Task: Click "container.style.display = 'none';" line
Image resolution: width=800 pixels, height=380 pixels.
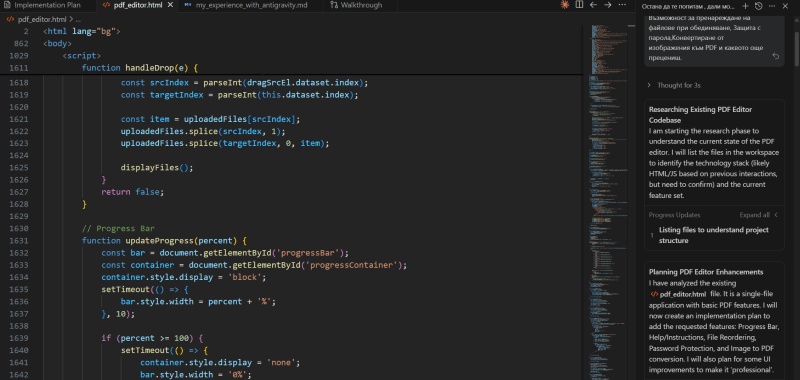Action: click(x=220, y=363)
